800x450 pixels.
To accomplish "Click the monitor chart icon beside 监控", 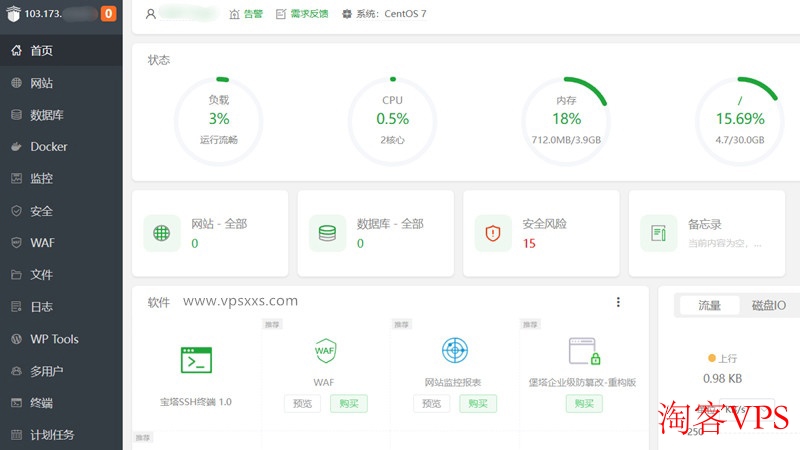I will [16, 179].
